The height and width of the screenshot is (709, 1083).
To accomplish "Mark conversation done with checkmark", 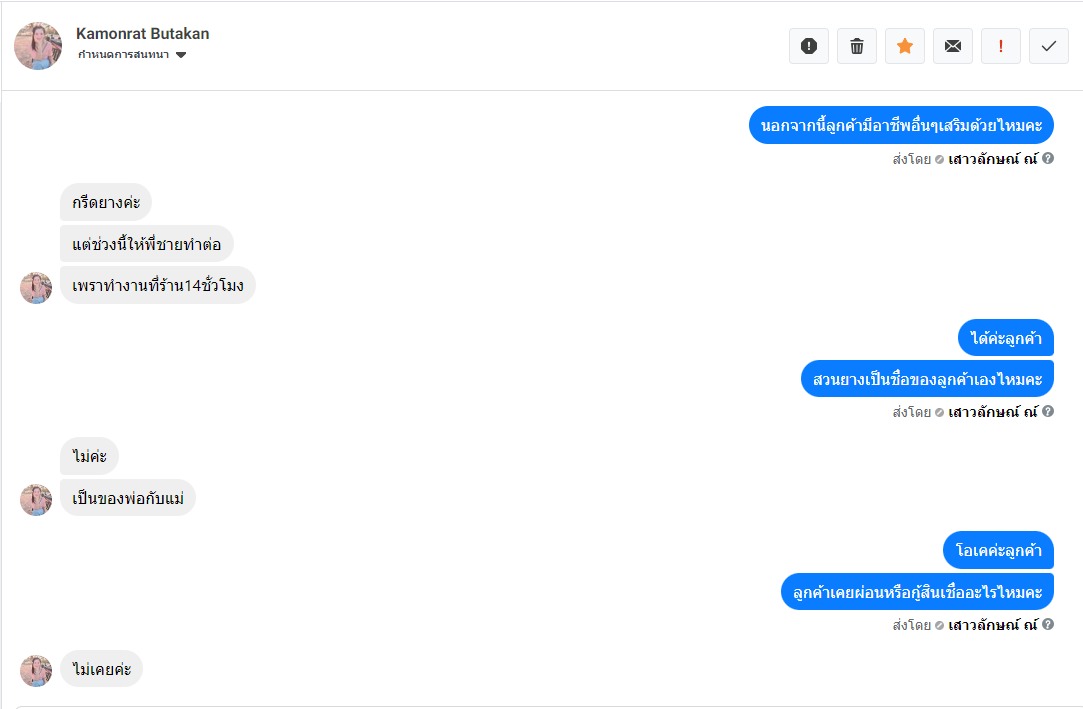I will (x=1049, y=46).
